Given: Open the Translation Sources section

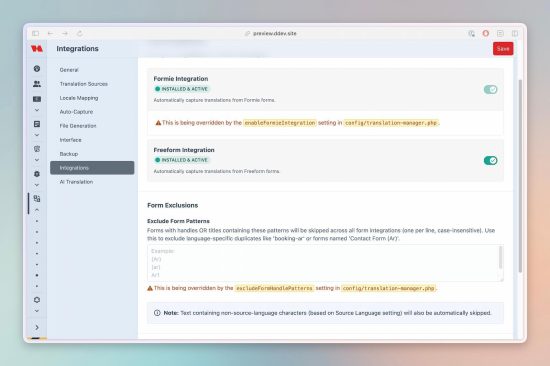Looking at the screenshot, I should click(x=92, y=84).
